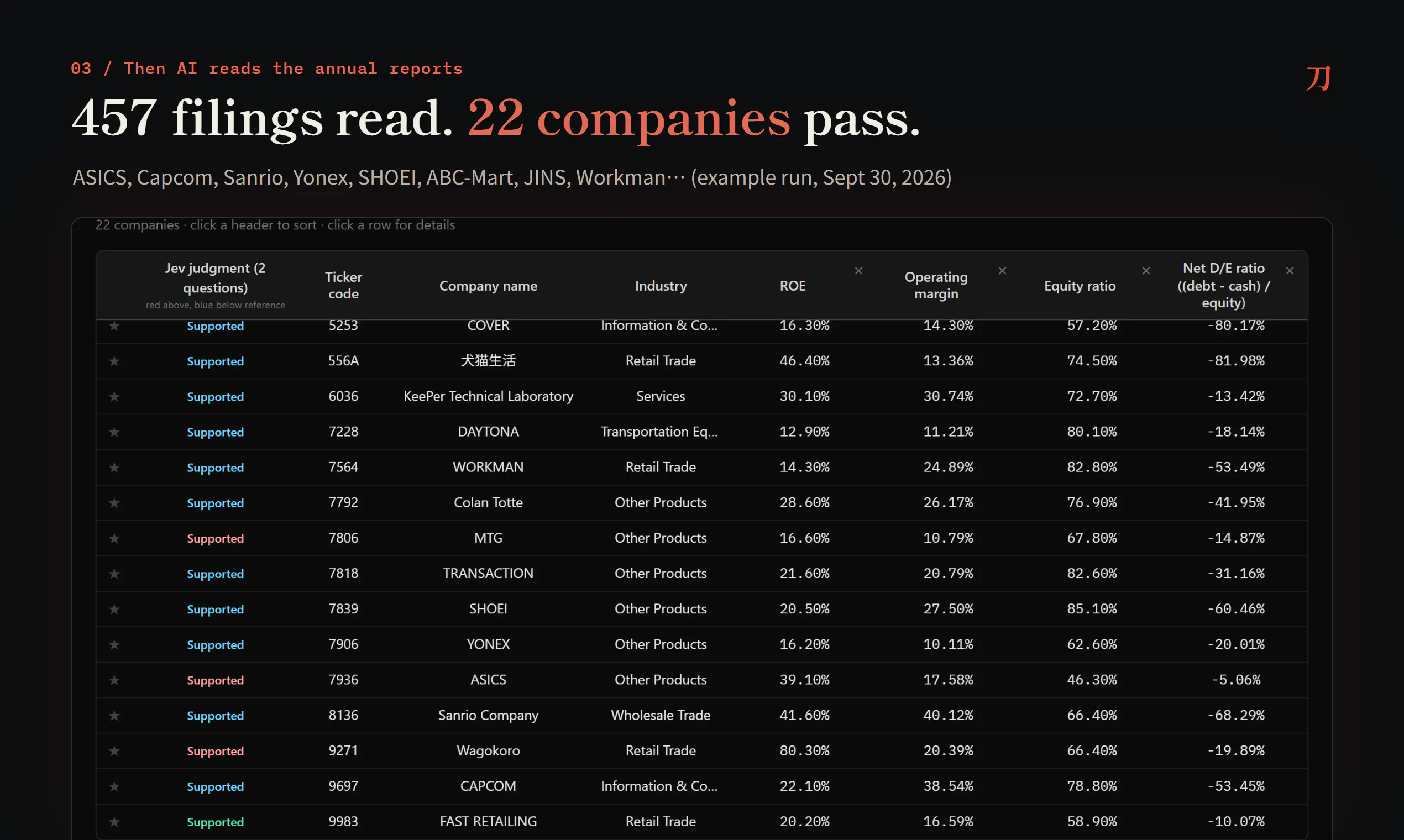The width and height of the screenshot is (1404, 840).
Task: Star the 犬猫生活 row
Action: click(114, 361)
